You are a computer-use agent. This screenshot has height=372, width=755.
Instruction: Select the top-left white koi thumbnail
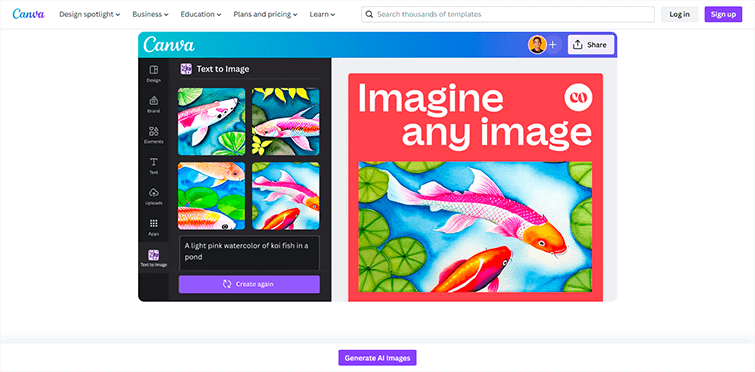[211, 121]
